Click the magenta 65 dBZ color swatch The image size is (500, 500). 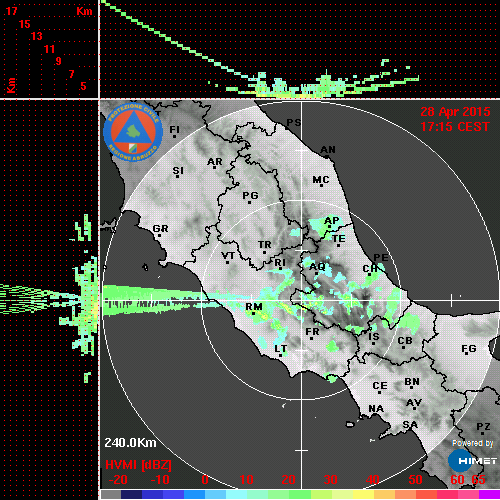coord(489,494)
